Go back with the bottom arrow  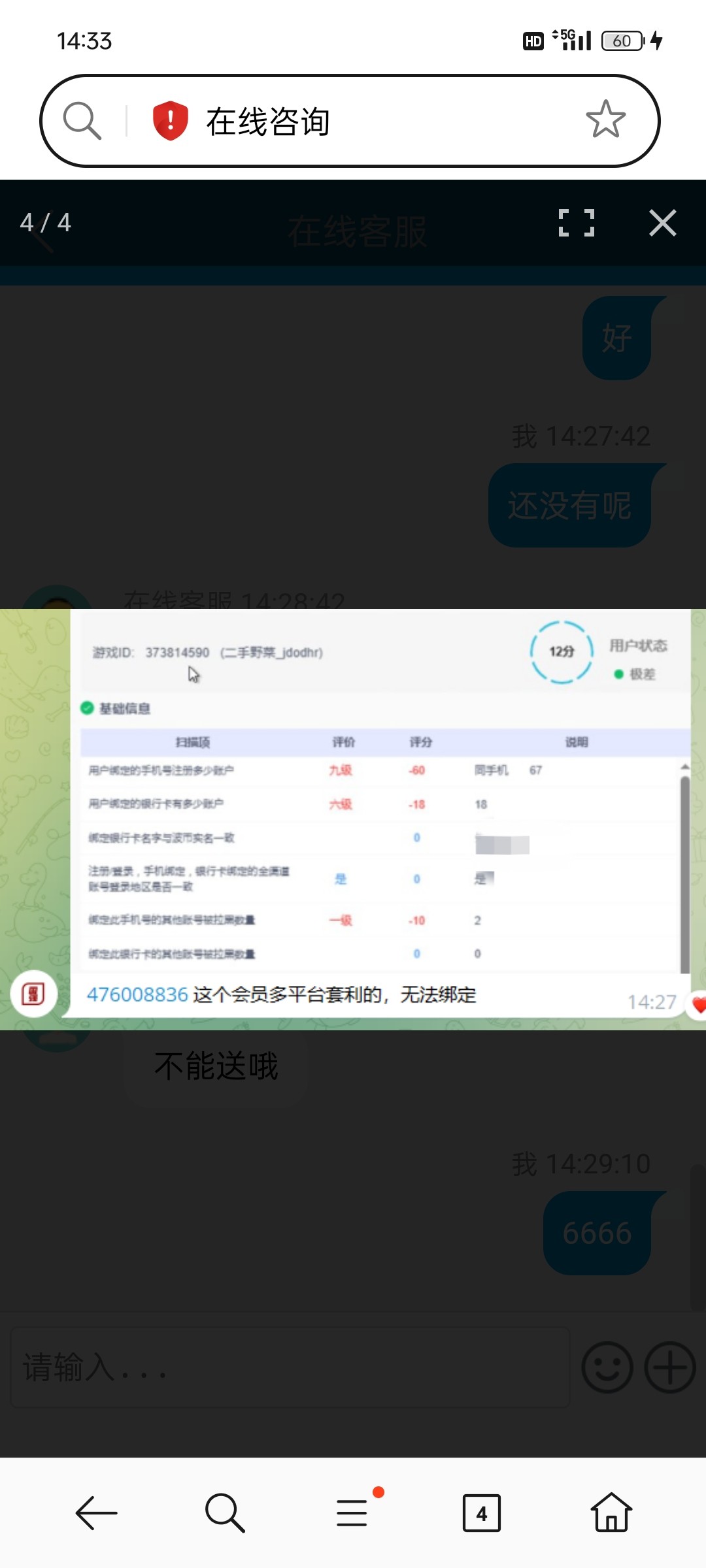96,1512
